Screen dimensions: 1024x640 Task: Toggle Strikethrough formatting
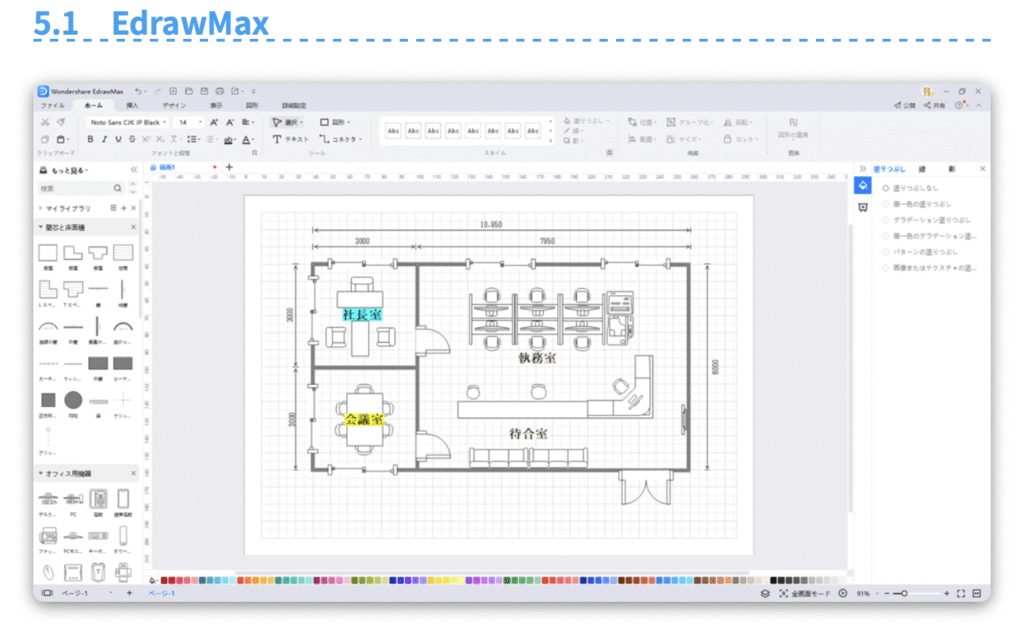132,139
